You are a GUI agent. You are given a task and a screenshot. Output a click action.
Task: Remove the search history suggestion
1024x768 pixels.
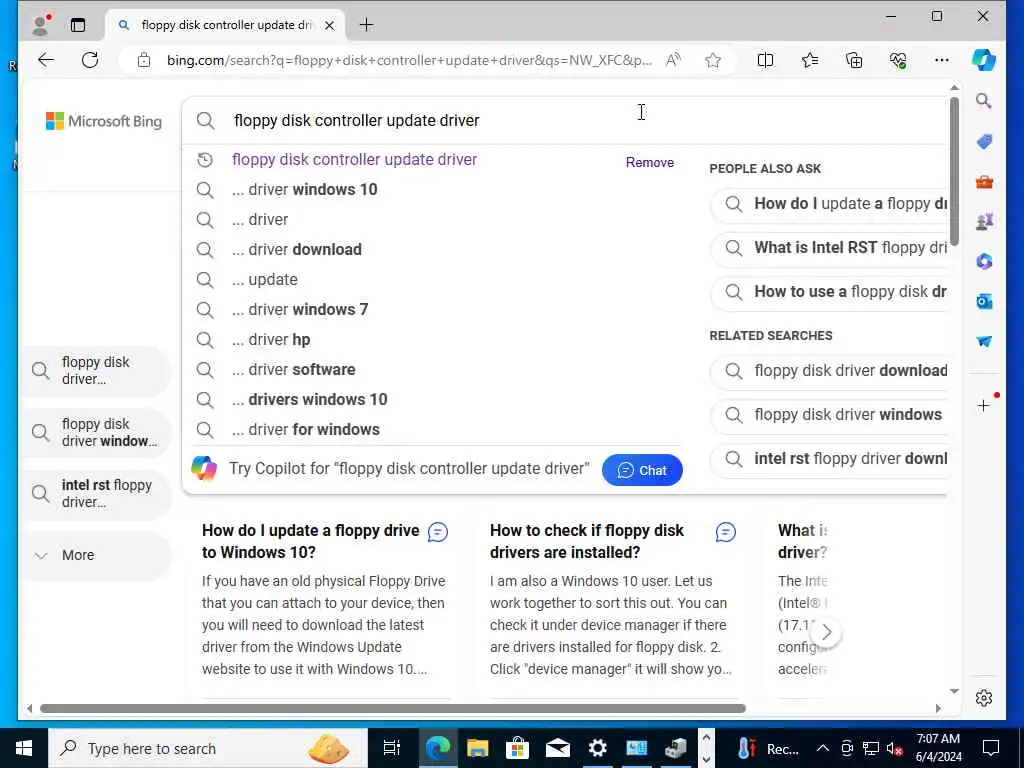pyautogui.click(x=650, y=162)
